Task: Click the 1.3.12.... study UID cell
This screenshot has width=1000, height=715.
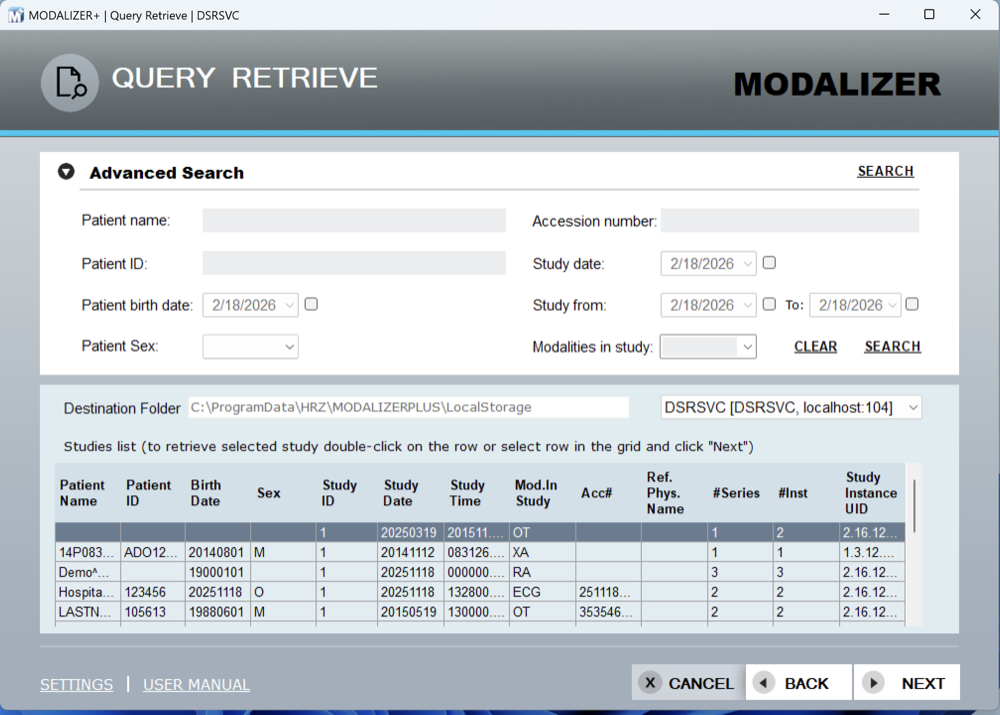Action: (x=872, y=552)
